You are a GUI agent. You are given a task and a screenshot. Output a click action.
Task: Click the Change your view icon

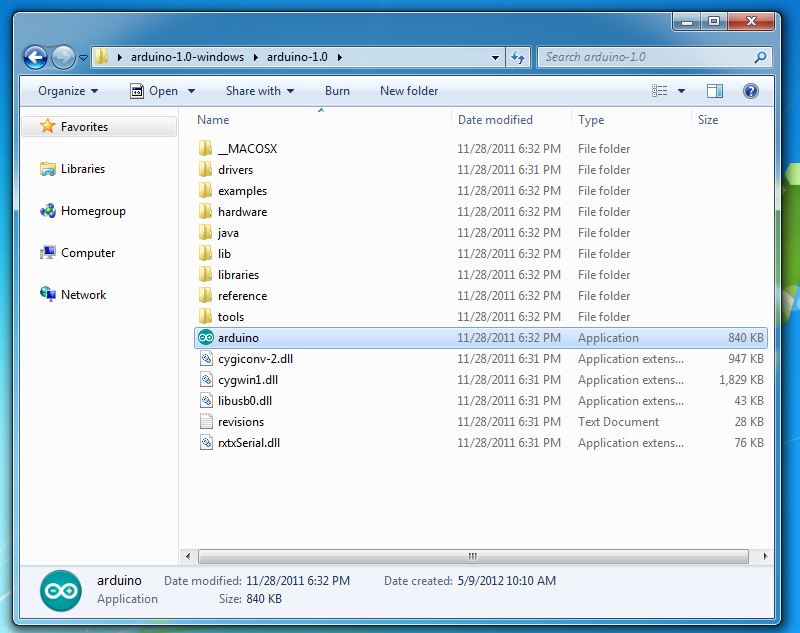tap(660, 91)
